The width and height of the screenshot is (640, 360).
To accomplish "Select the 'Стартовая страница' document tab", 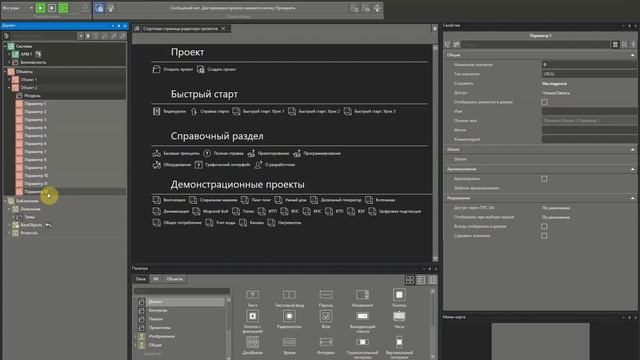I will [180, 29].
